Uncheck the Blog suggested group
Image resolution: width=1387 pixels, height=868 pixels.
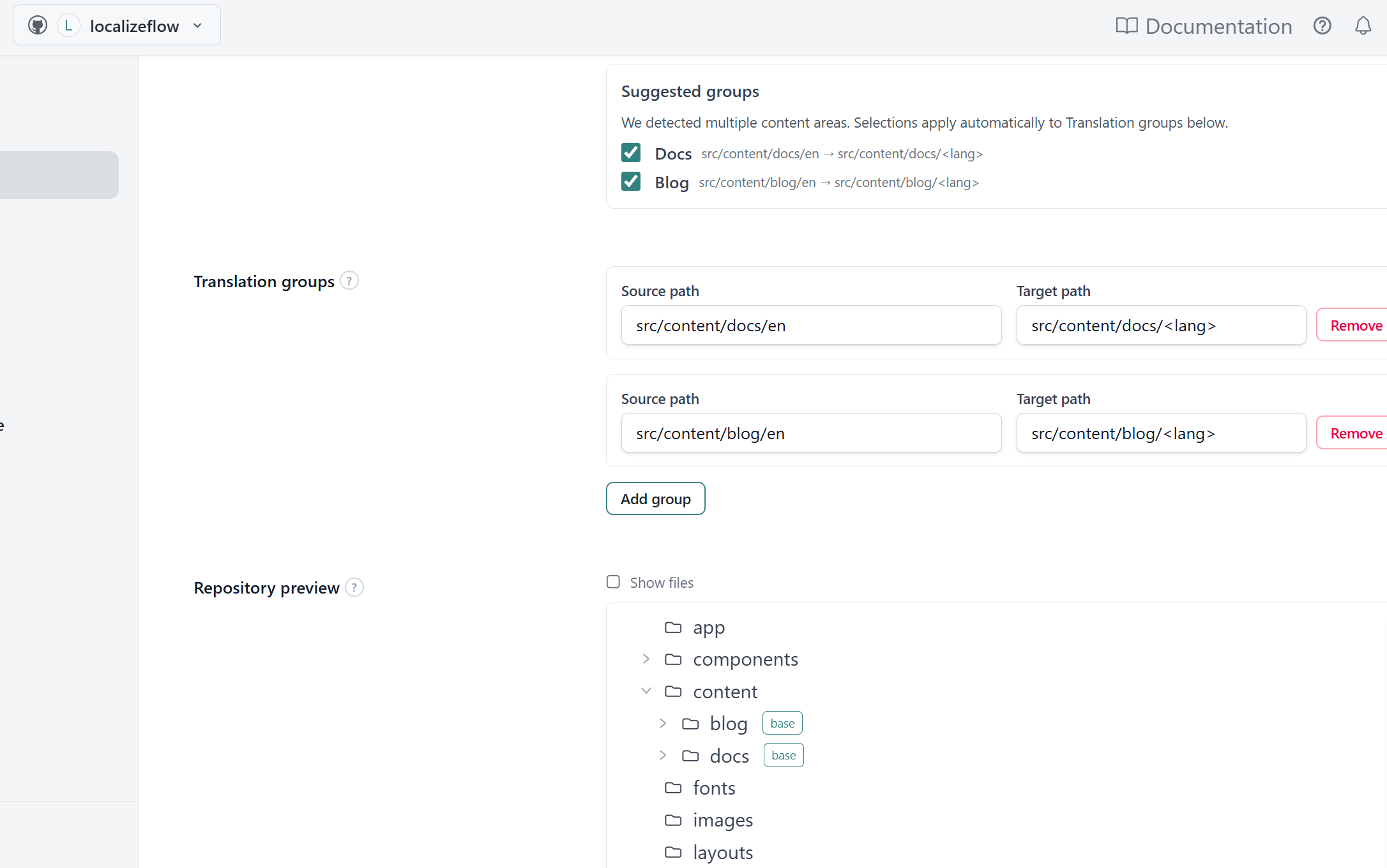(x=631, y=181)
